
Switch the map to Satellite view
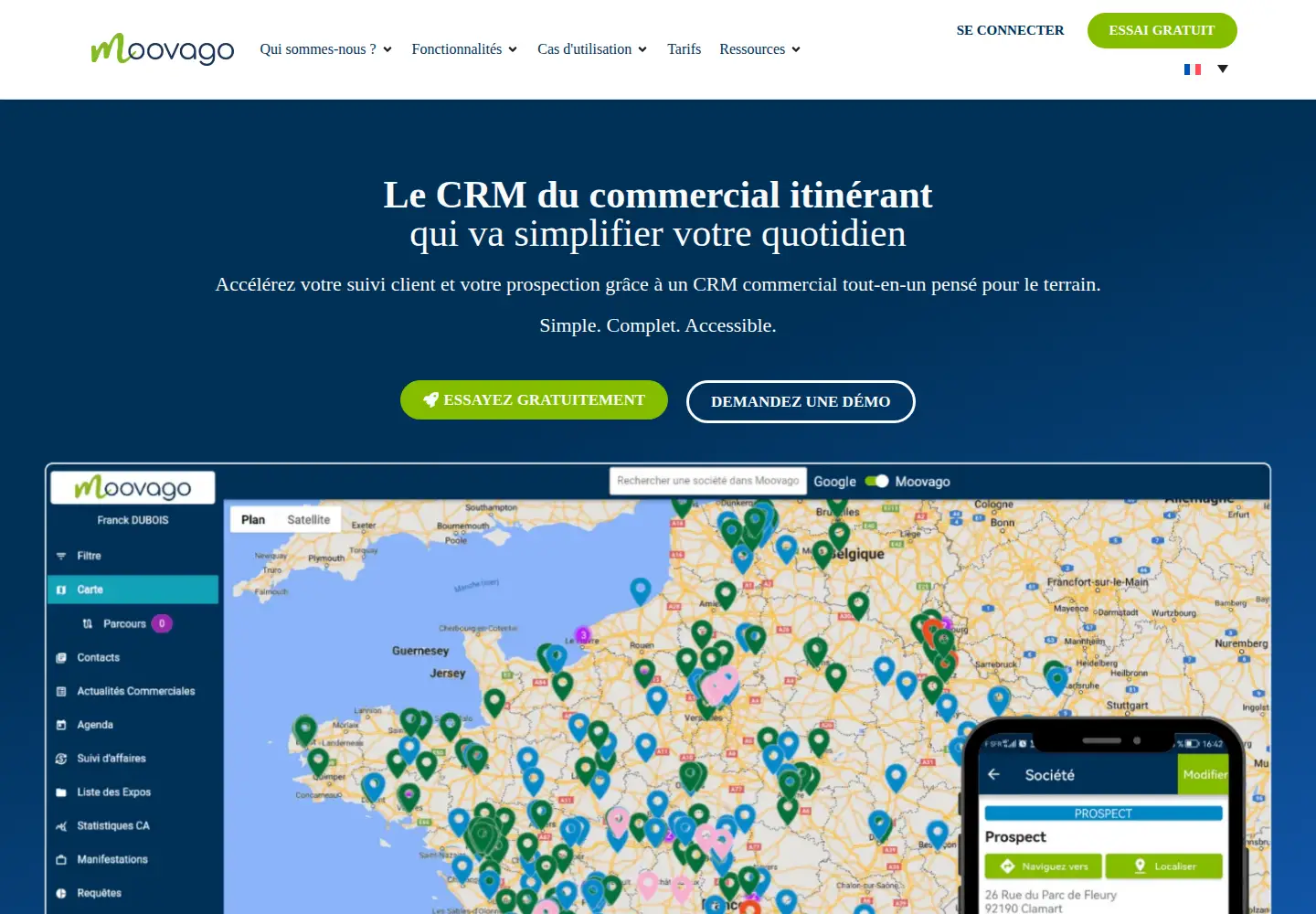309,520
